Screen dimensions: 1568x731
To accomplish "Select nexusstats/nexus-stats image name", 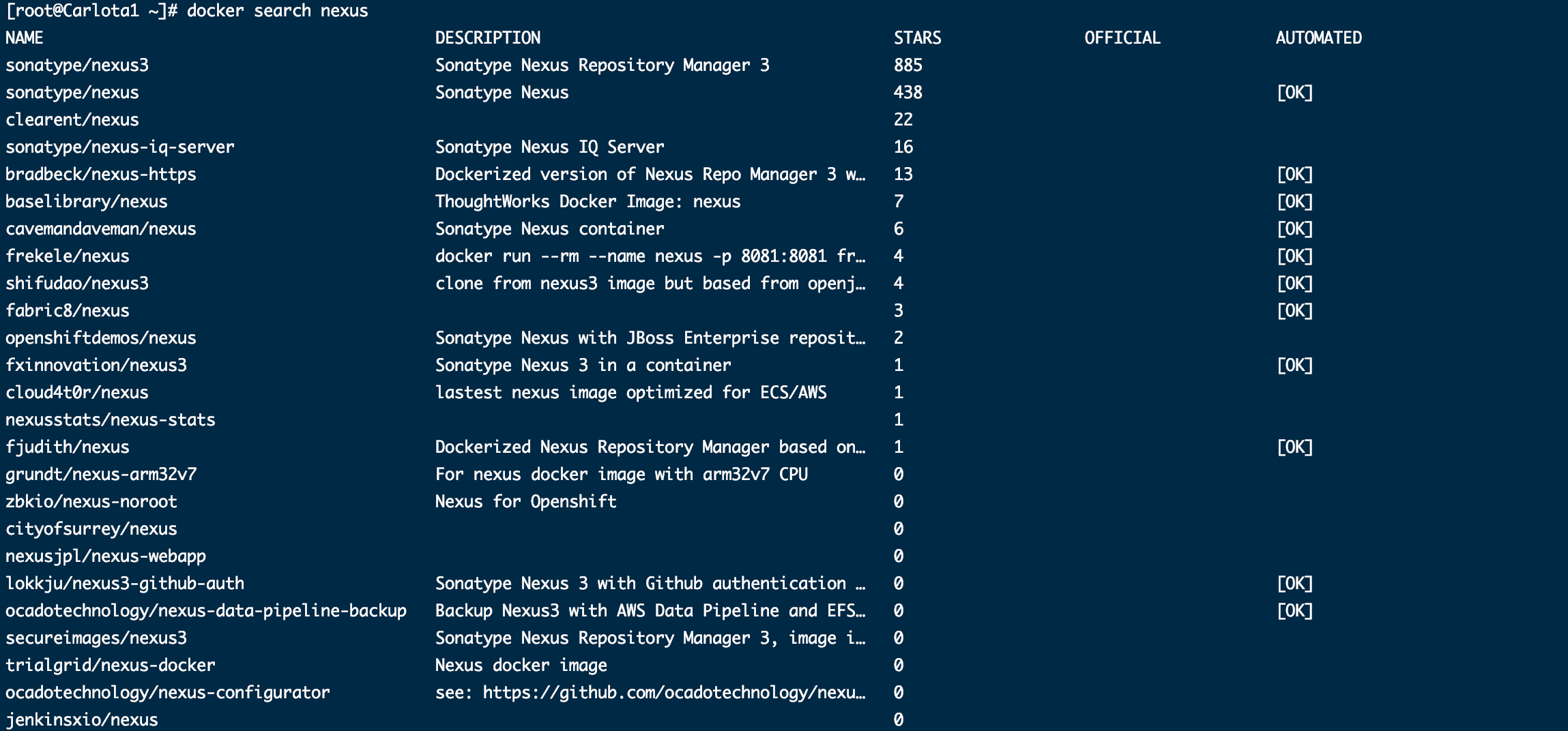I will pyautogui.click(x=111, y=420).
